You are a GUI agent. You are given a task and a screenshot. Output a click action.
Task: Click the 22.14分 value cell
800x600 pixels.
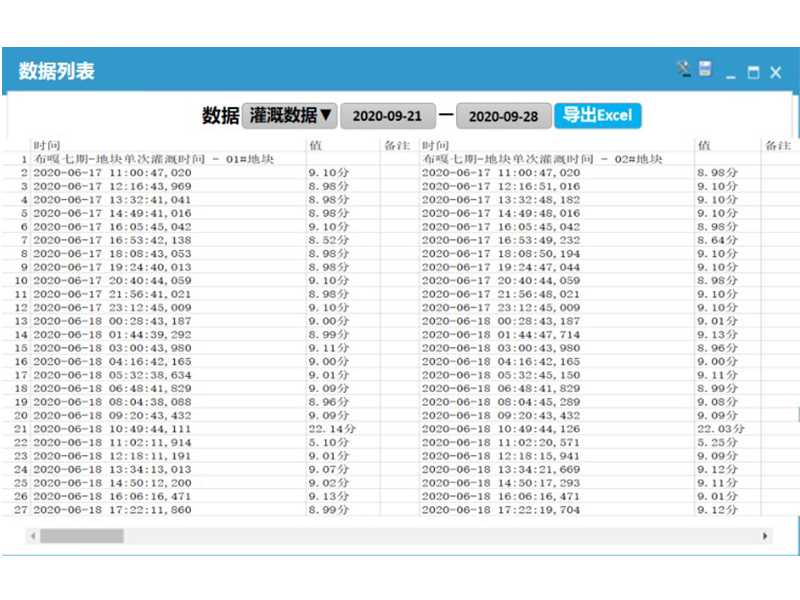pyautogui.click(x=329, y=429)
